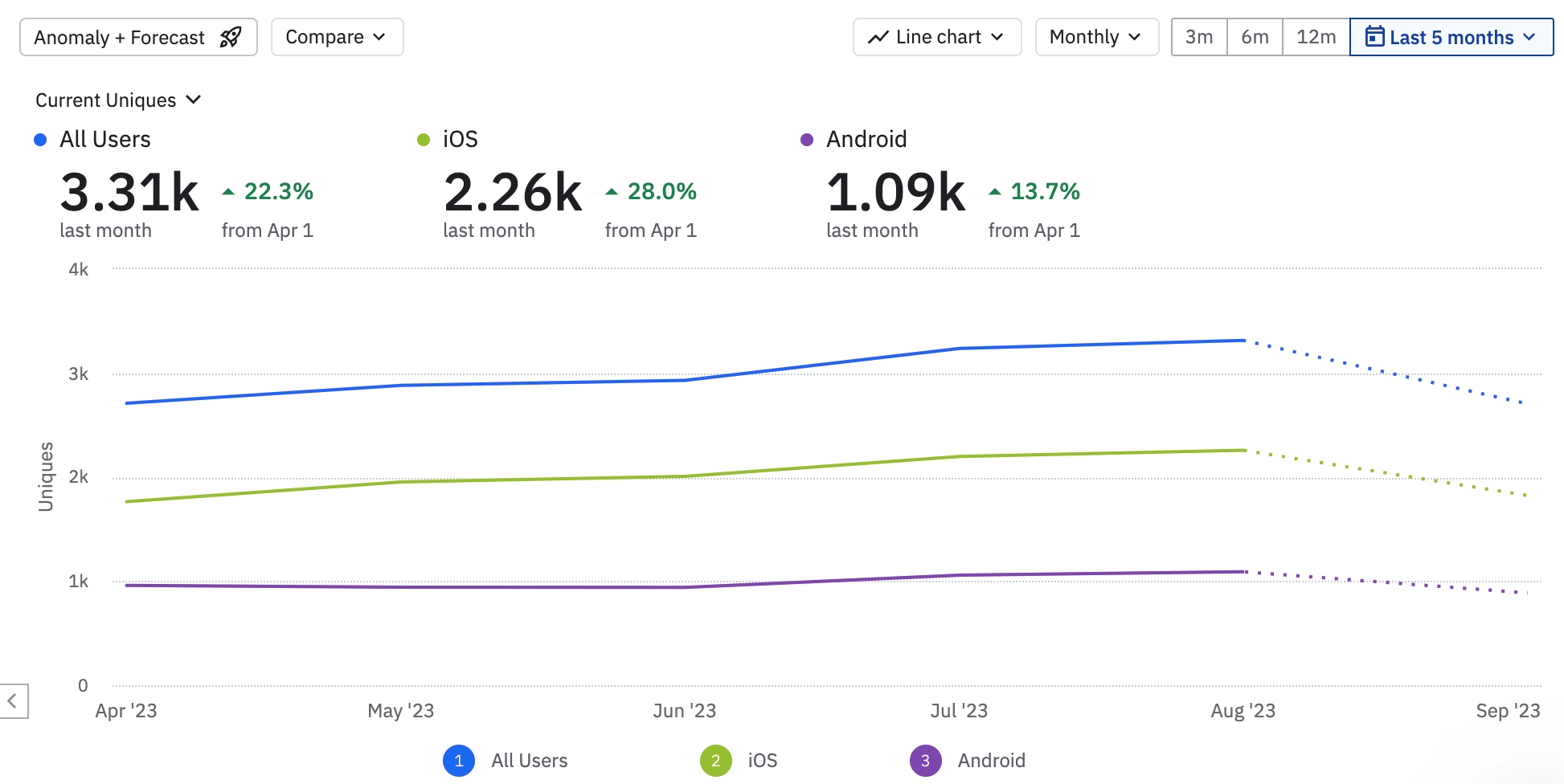1564x784 pixels.
Task: Toggle the Android series in the bottom legend
Action: click(992, 761)
